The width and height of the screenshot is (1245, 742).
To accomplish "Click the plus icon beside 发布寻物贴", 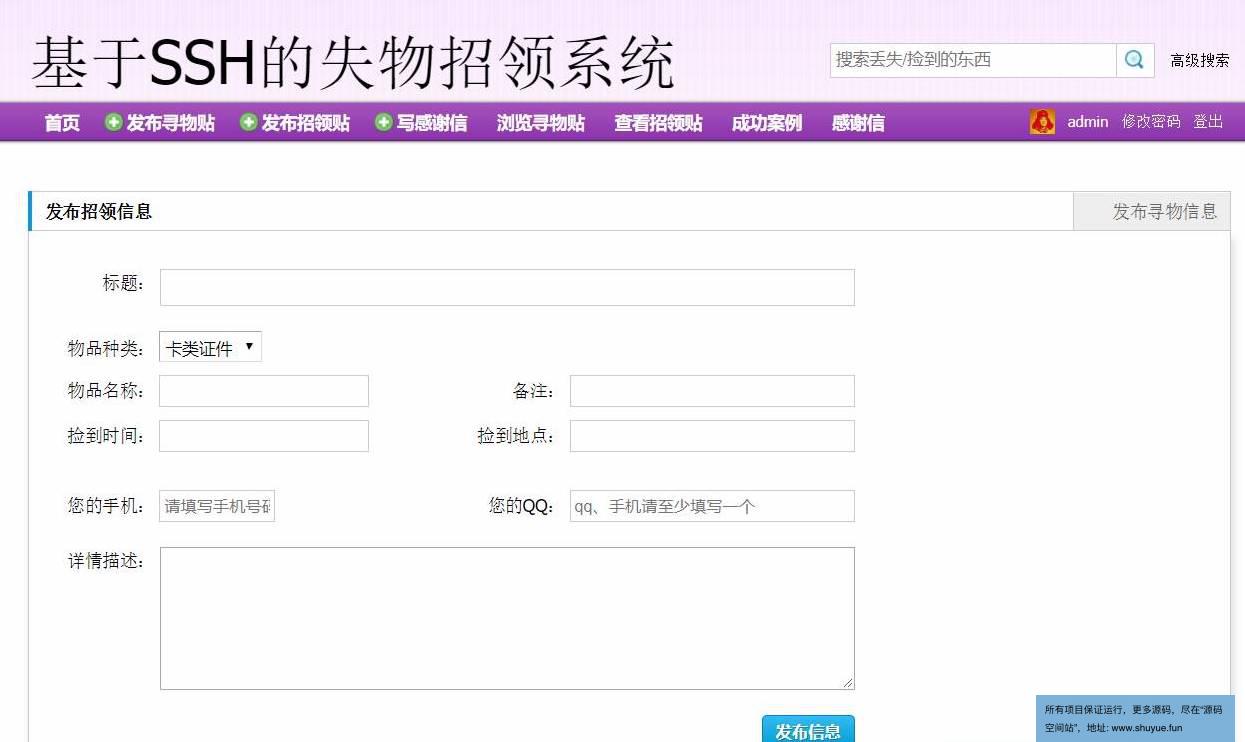I will (114, 122).
